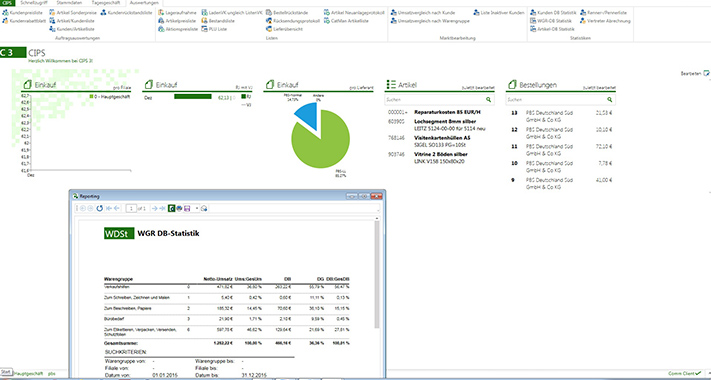Open Umsatzvergleich nach Warengruppe
711x380 pixels.
click(430, 21)
